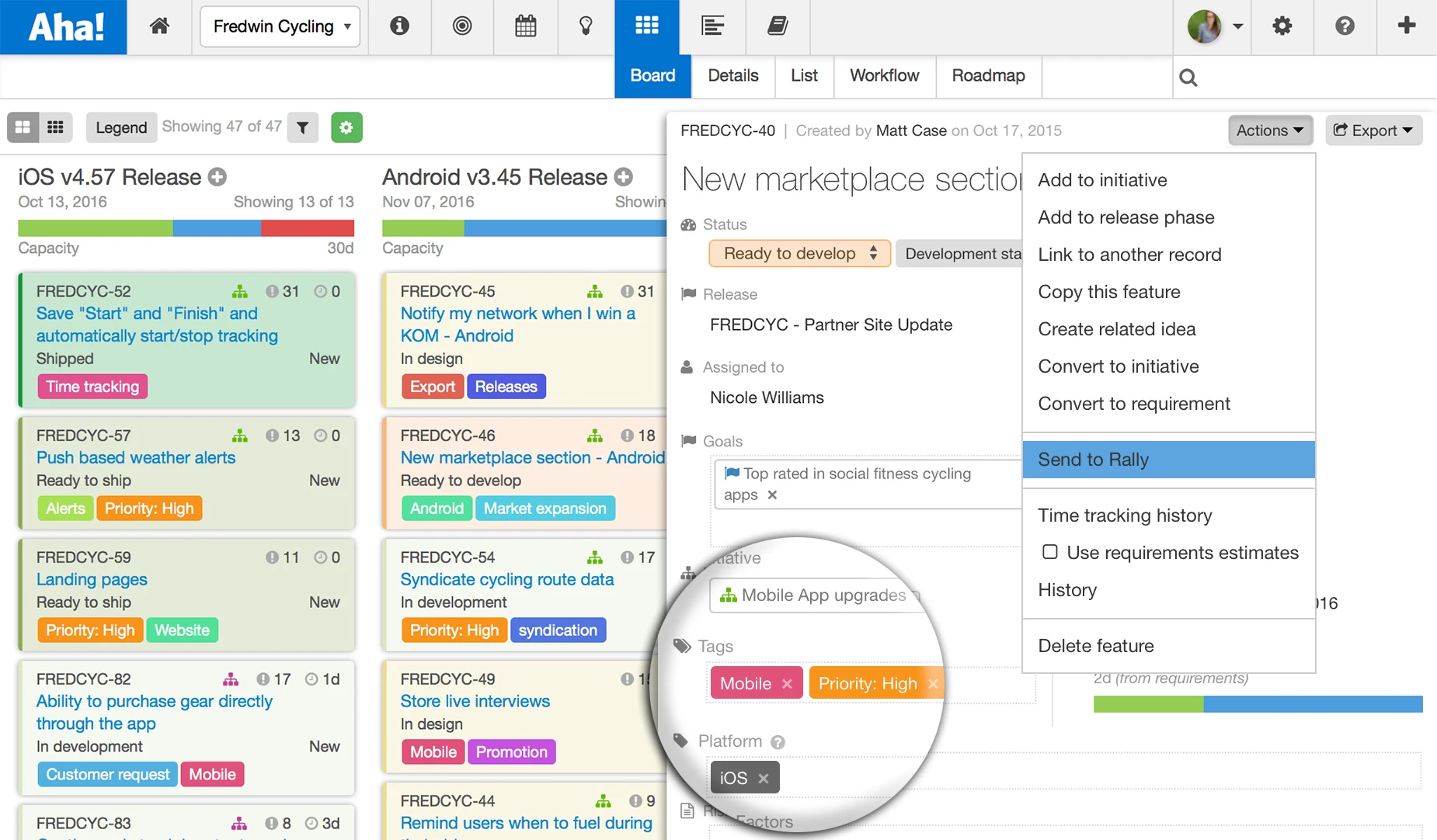
Task: Remove the Top rated goal
Action: coord(772,495)
